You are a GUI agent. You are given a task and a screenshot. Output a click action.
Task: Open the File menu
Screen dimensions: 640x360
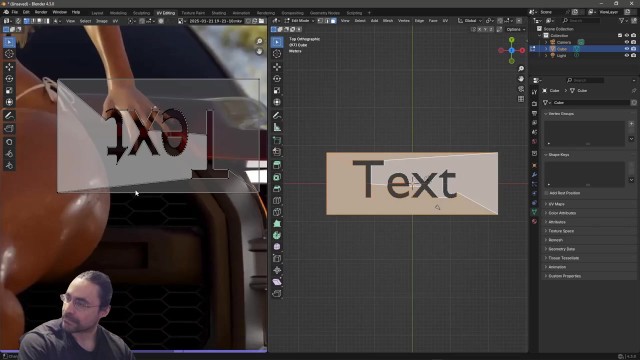pos(15,12)
